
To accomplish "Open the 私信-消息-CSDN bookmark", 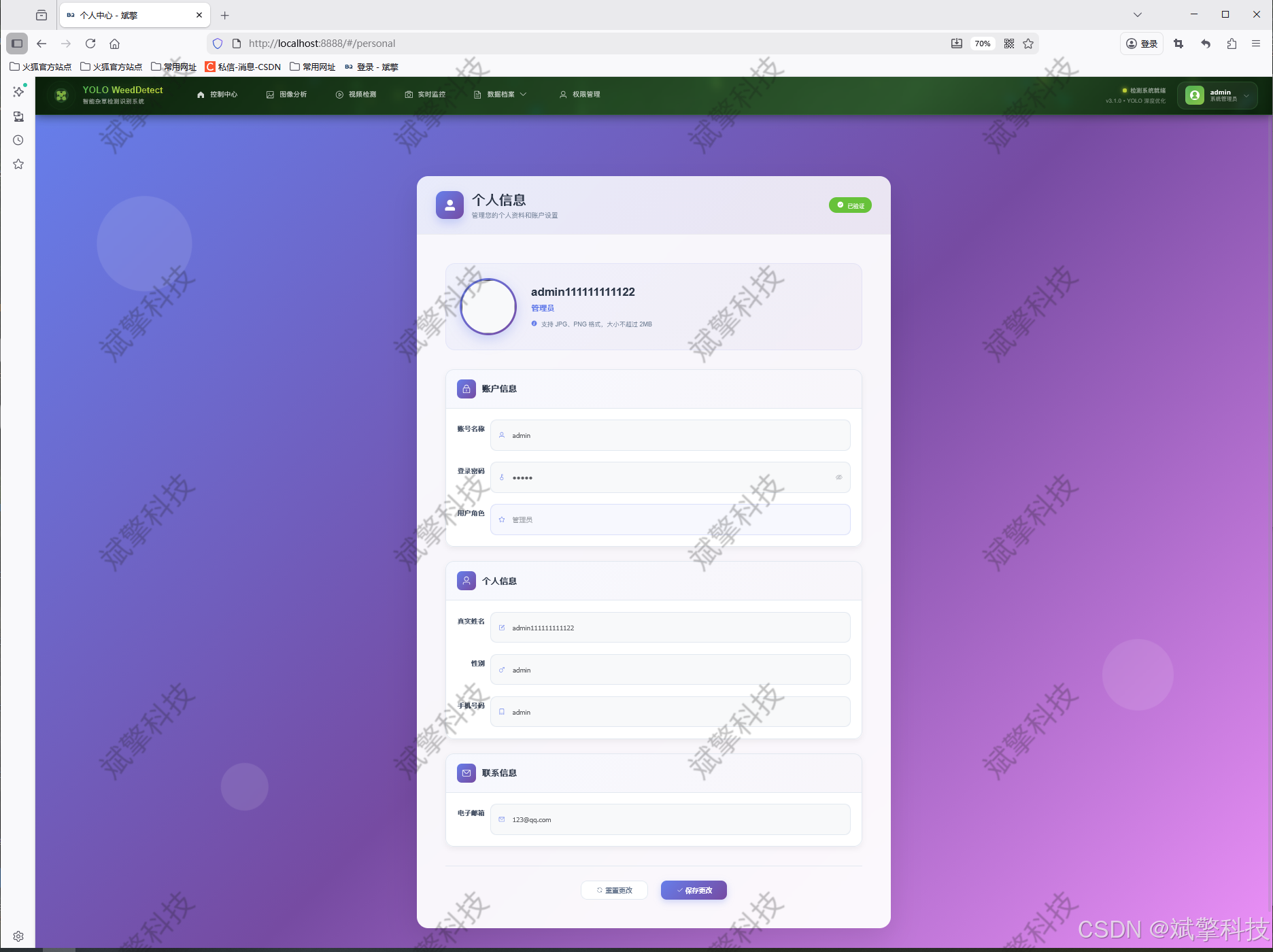I will (x=243, y=67).
